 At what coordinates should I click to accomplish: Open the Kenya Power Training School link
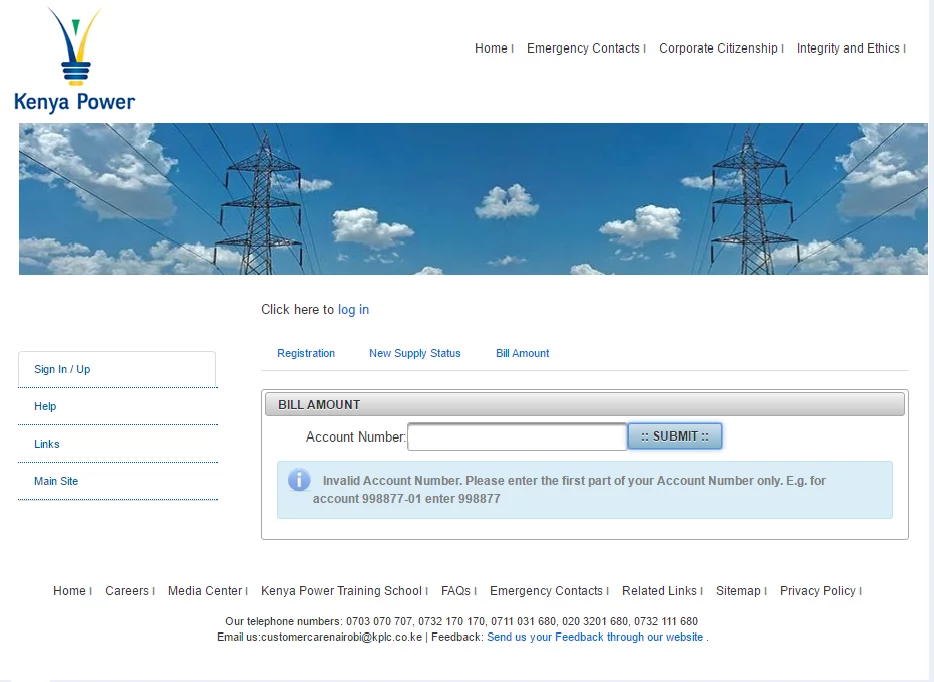[x=341, y=591]
